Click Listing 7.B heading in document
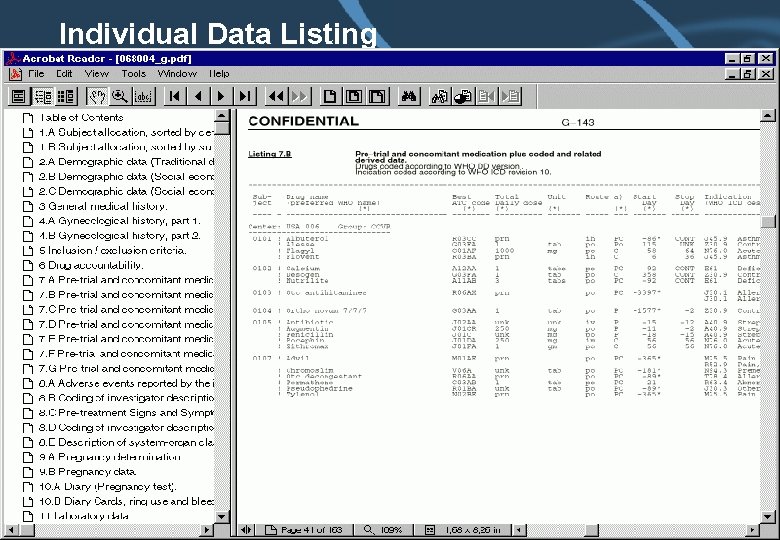This screenshot has width=780, height=540. [x=270, y=154]
